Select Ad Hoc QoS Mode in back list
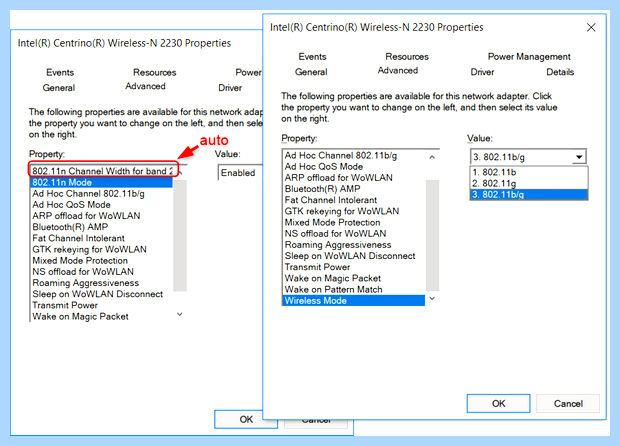This screenshot has width=620, height=446. pos(102,204)
